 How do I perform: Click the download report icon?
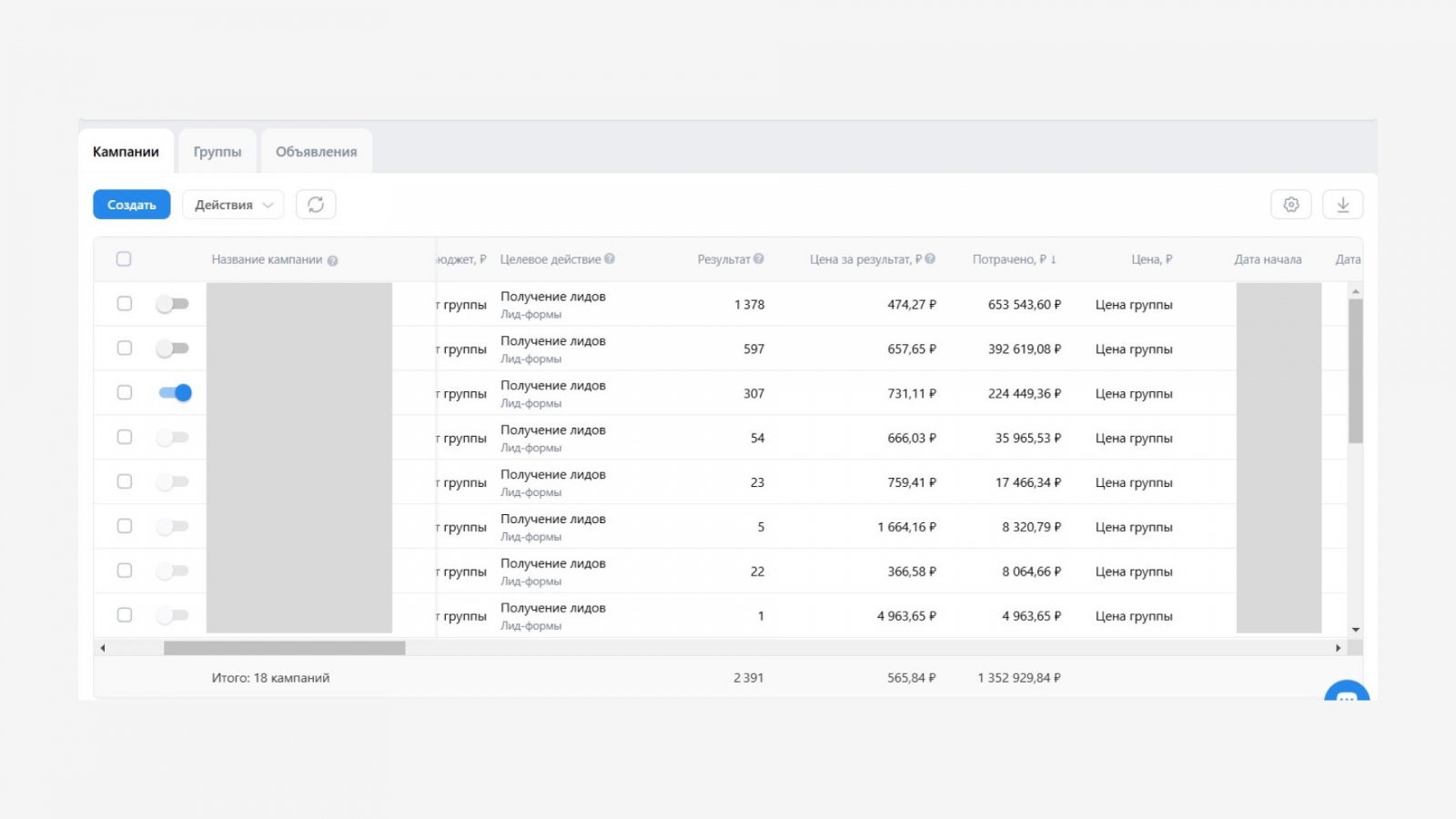[x=1342, y=205]
